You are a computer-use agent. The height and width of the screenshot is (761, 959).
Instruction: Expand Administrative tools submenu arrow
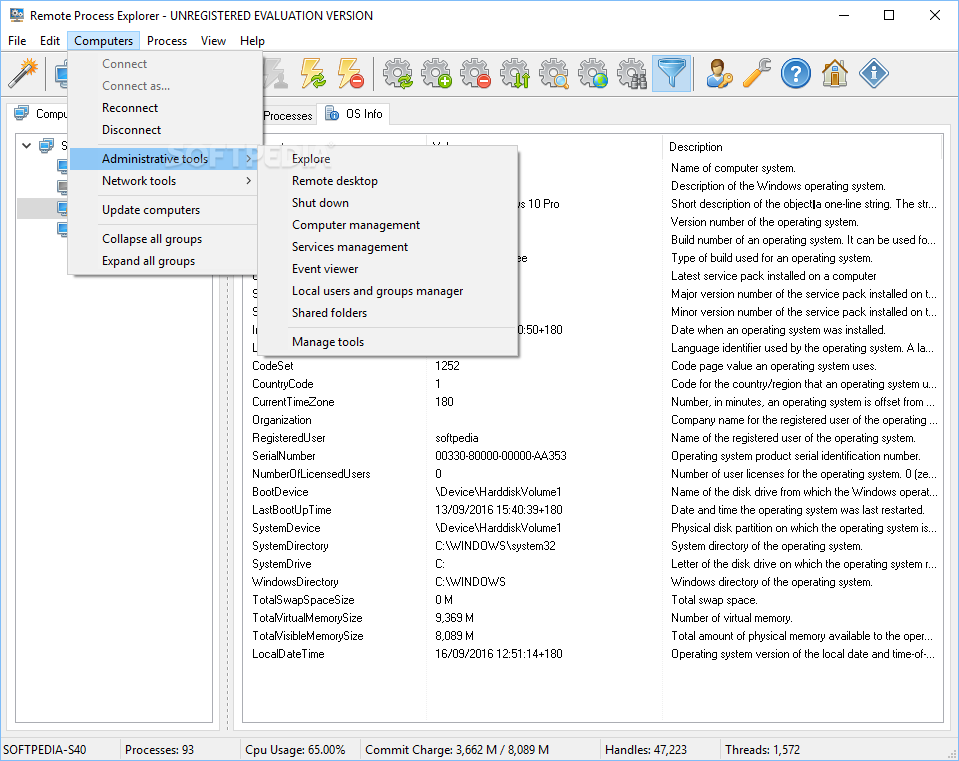(248, 159)
